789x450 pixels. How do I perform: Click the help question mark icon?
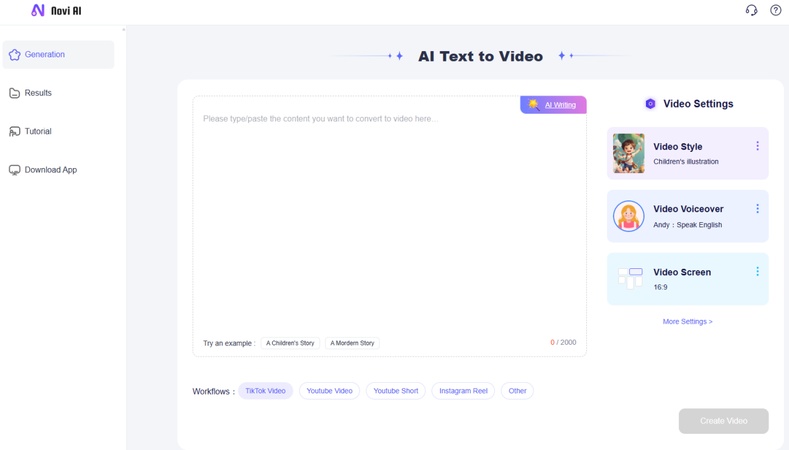775,11
